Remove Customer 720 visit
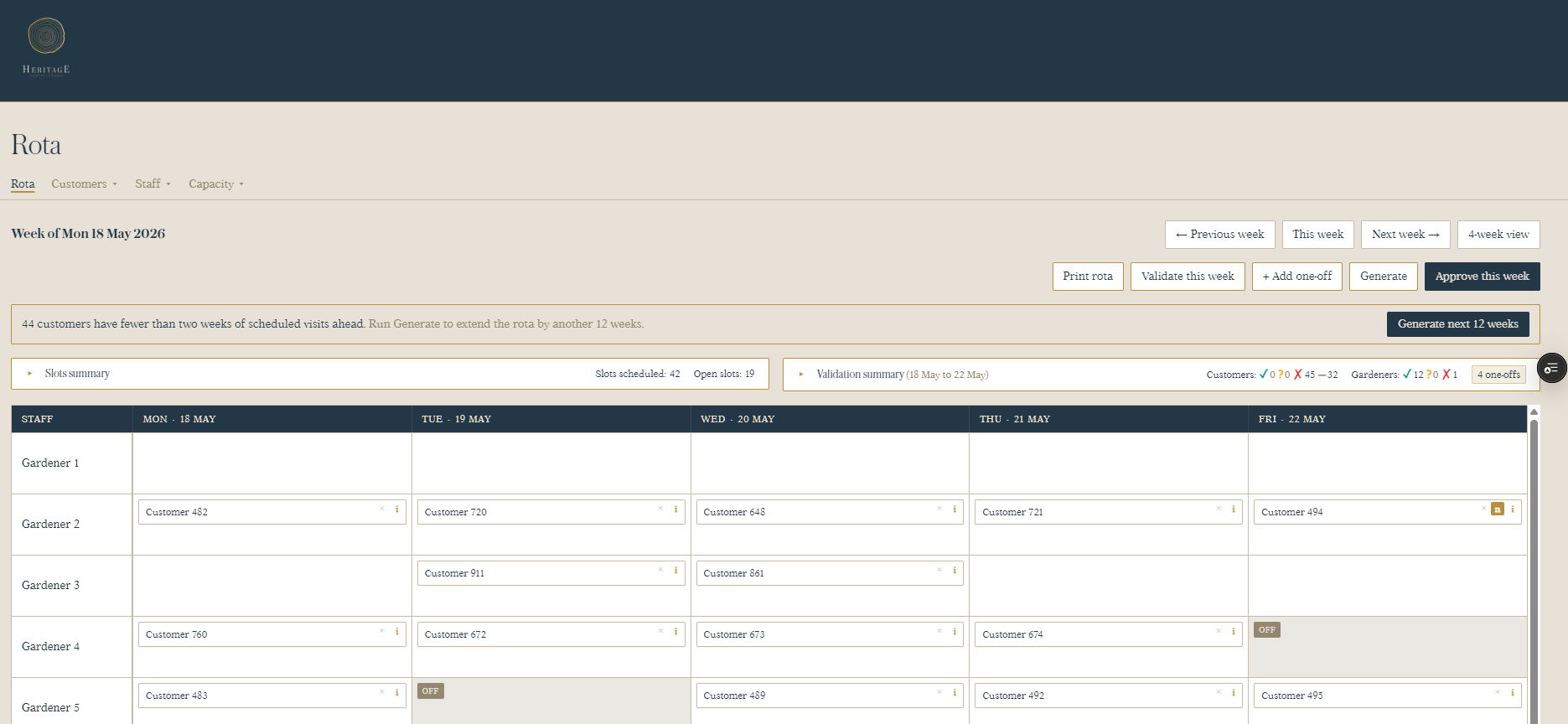This screenshot has width=1568, height=724. (x=660, y=509)
